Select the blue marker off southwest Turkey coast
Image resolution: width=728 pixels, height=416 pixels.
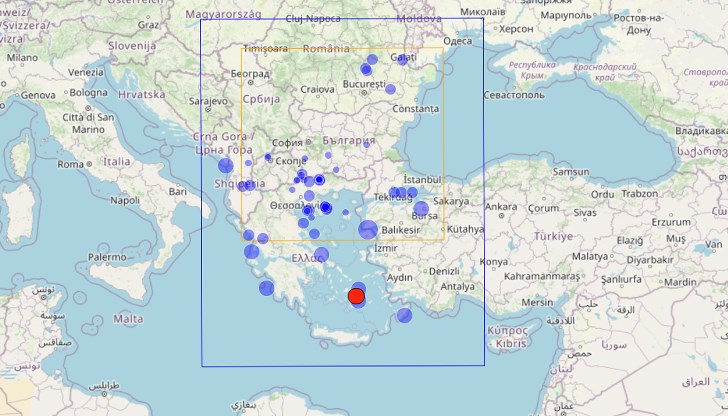(404, 315)
